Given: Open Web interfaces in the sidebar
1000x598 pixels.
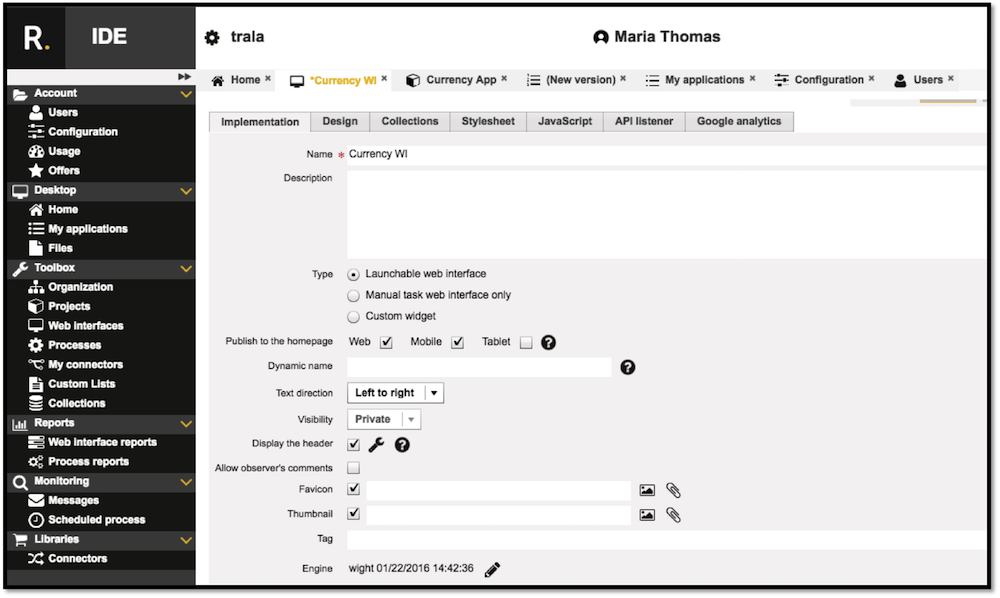Looking at the screenshot, I should (x=85, y=326).
